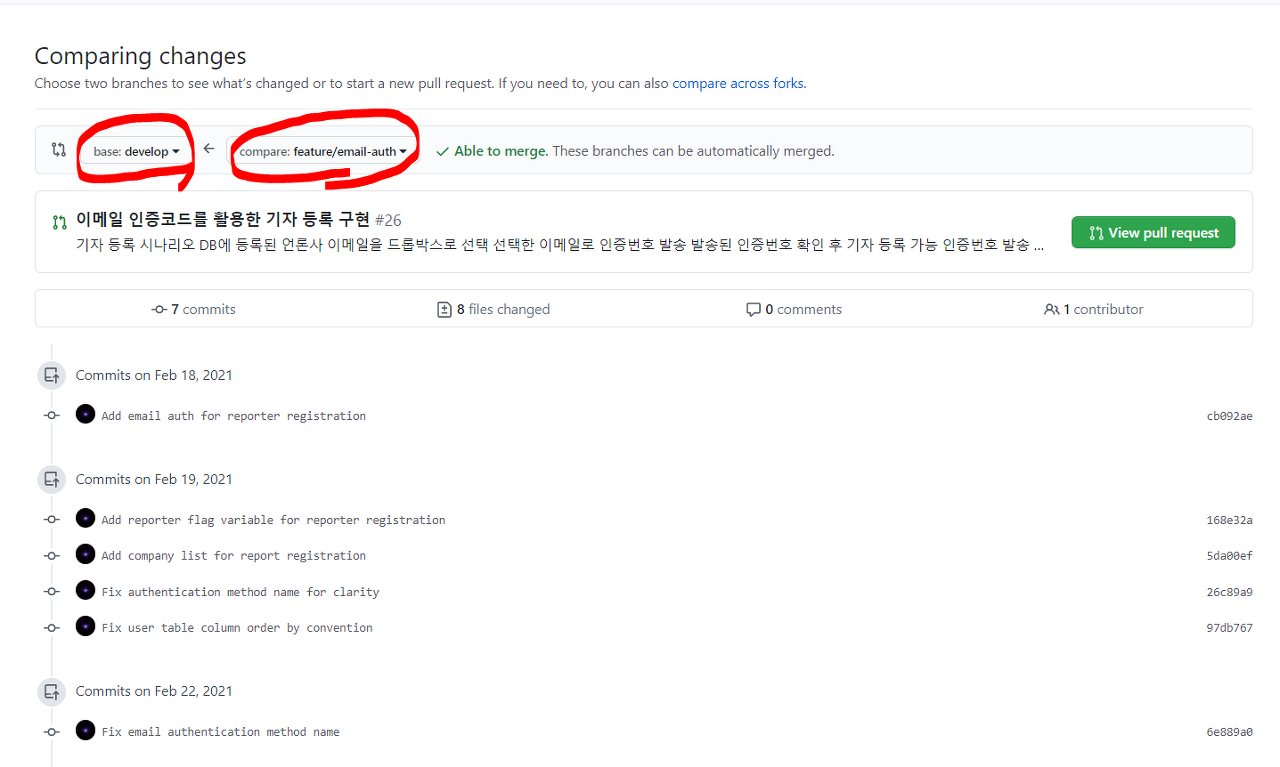Screen dimensions: 1280x767
Task: Click the file diff icon in files changed tab
Action: click(445, 310)
